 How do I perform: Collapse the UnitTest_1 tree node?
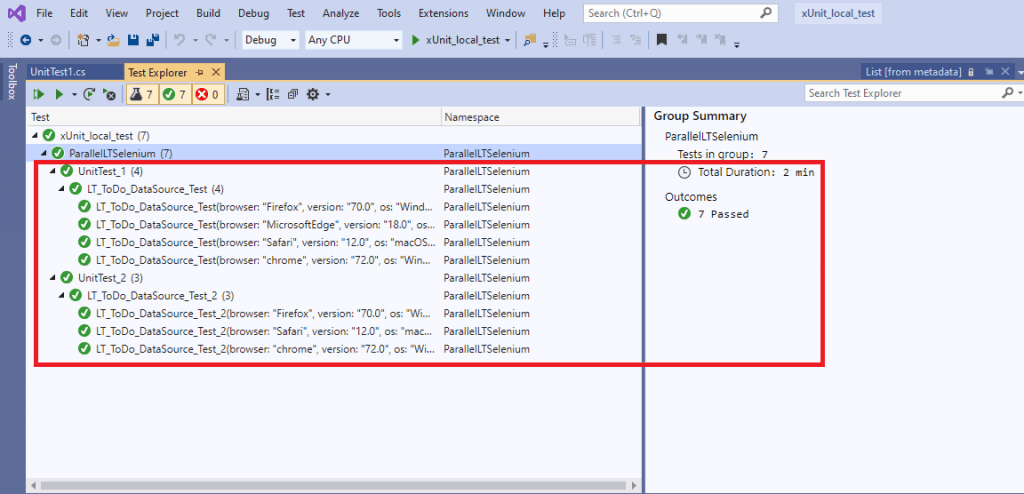pyautogui.click(x=54, y=171)
